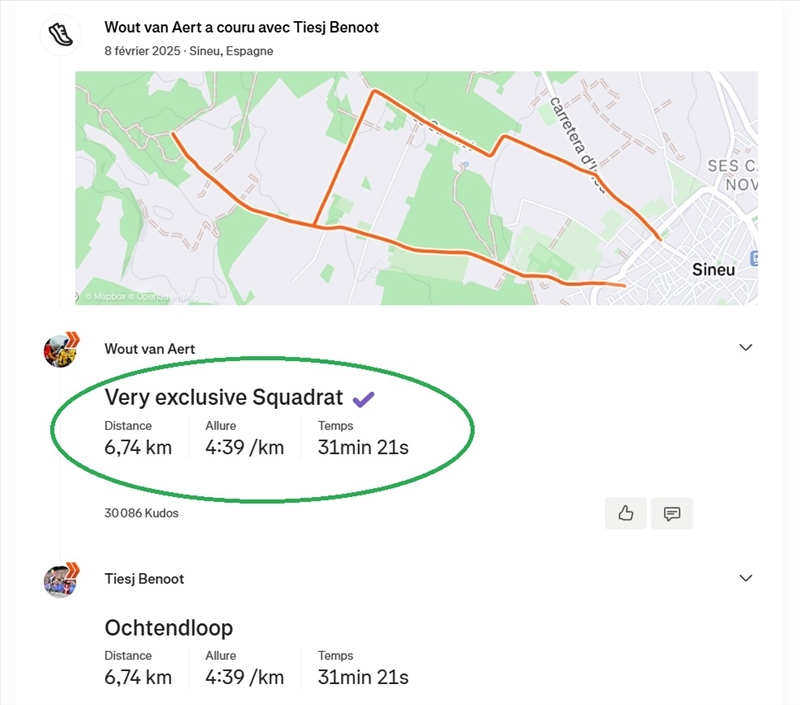Image resolution: width=800 pixels, height=705 pixels.
Task: Open the Ochtendloop activity
Action: click(168, 628)
